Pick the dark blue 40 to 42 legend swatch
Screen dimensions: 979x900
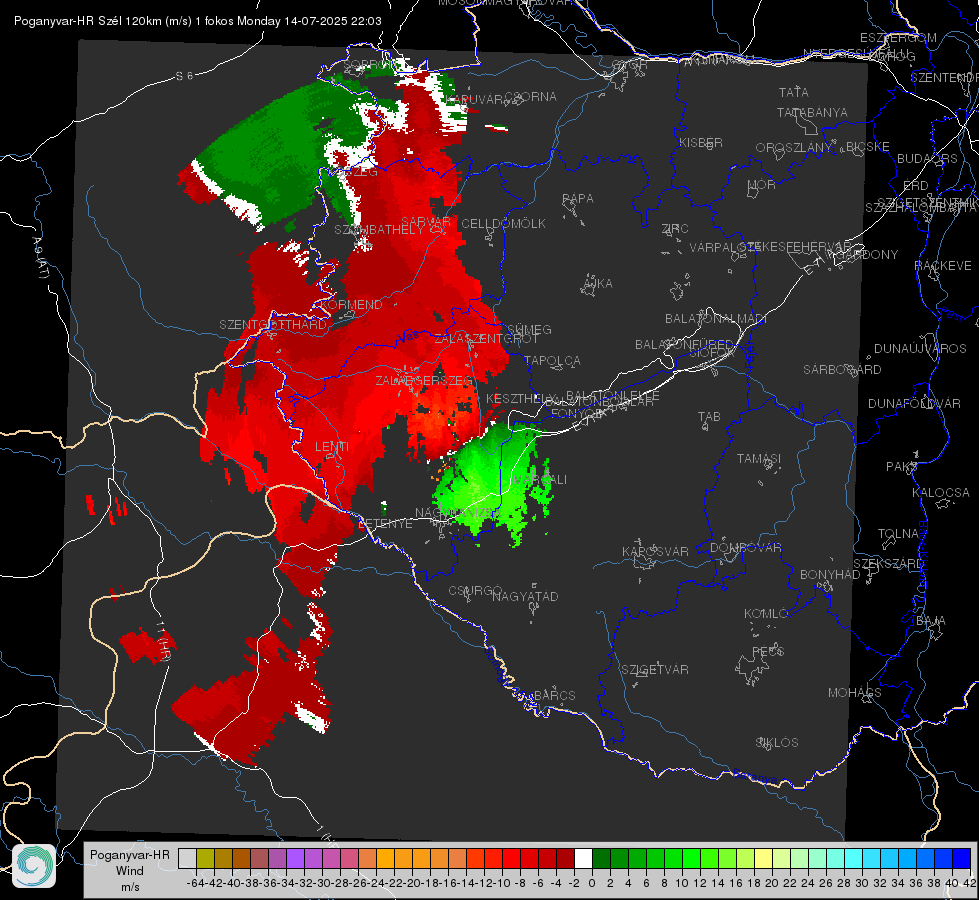[x=962, y=858]
